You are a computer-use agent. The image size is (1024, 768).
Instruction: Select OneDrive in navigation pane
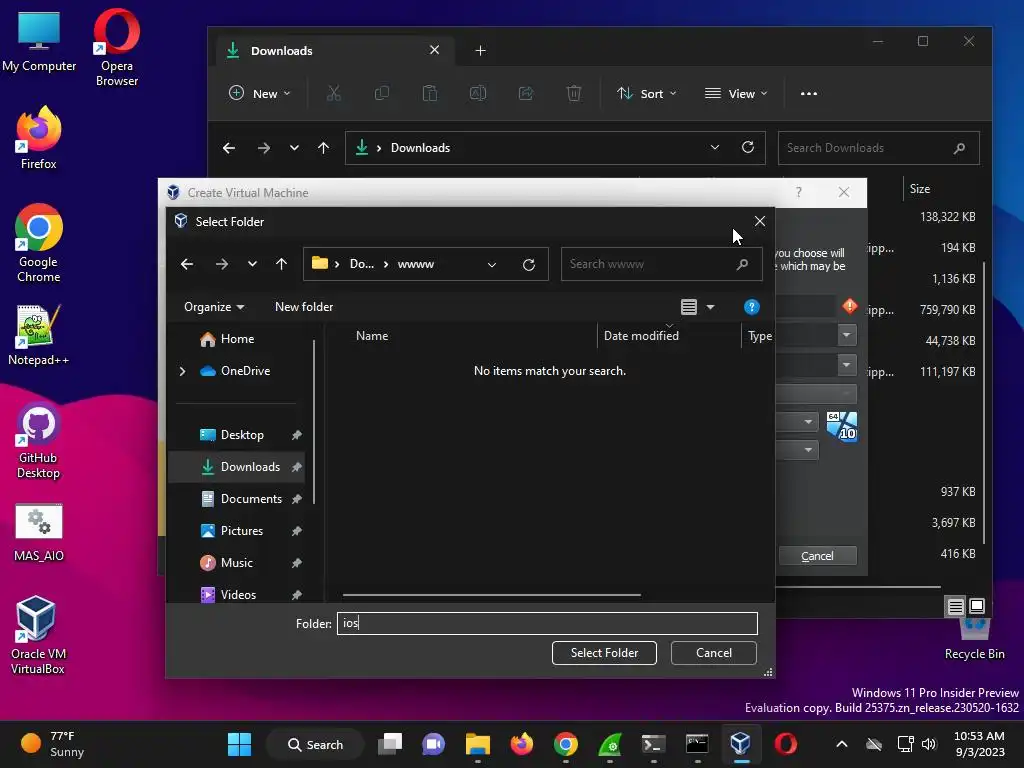[235, 371]
